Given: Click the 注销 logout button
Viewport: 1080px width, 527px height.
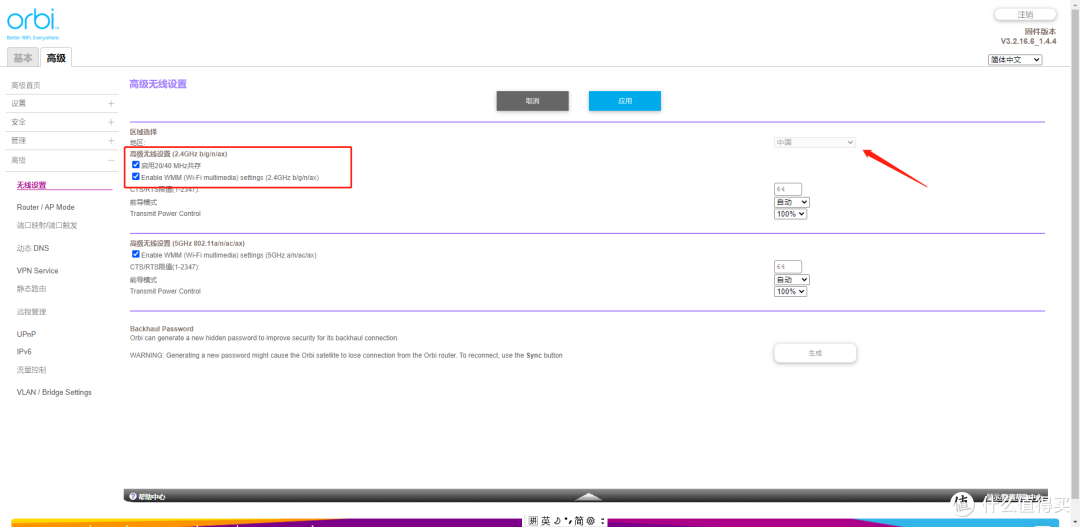Looking at the screenshot, I should coord(1025,14).
